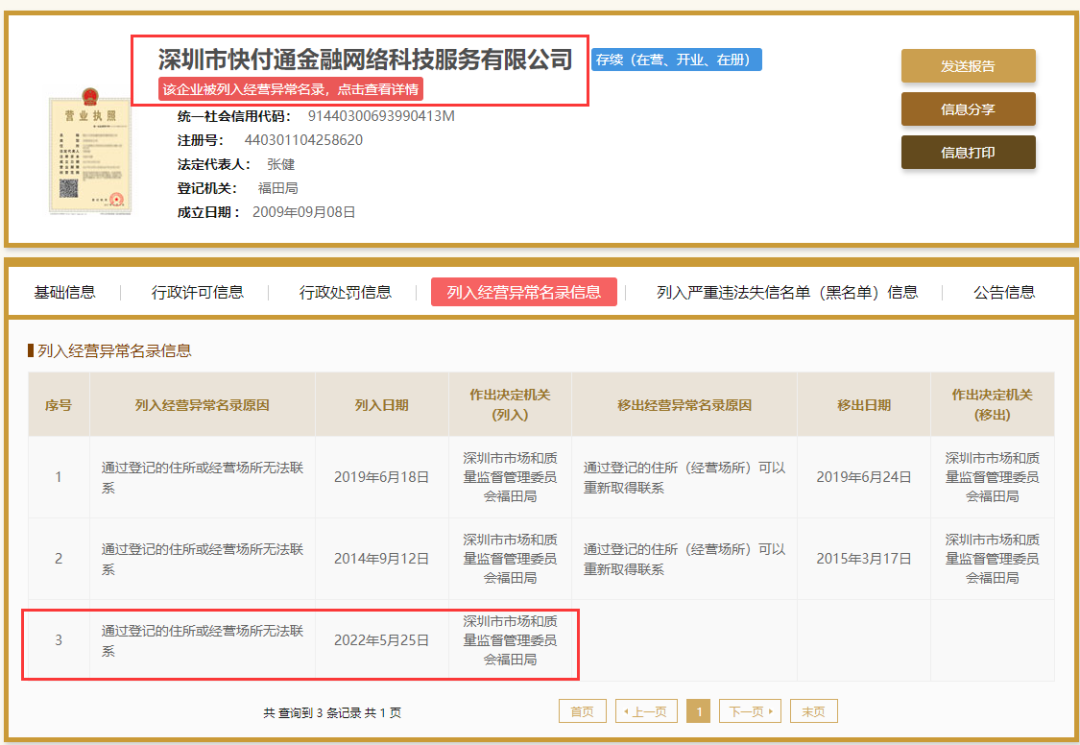Viewport: 1080px width, 745px height.
Task: Click row 1's removal authority cell
Action: pos(992,476)
